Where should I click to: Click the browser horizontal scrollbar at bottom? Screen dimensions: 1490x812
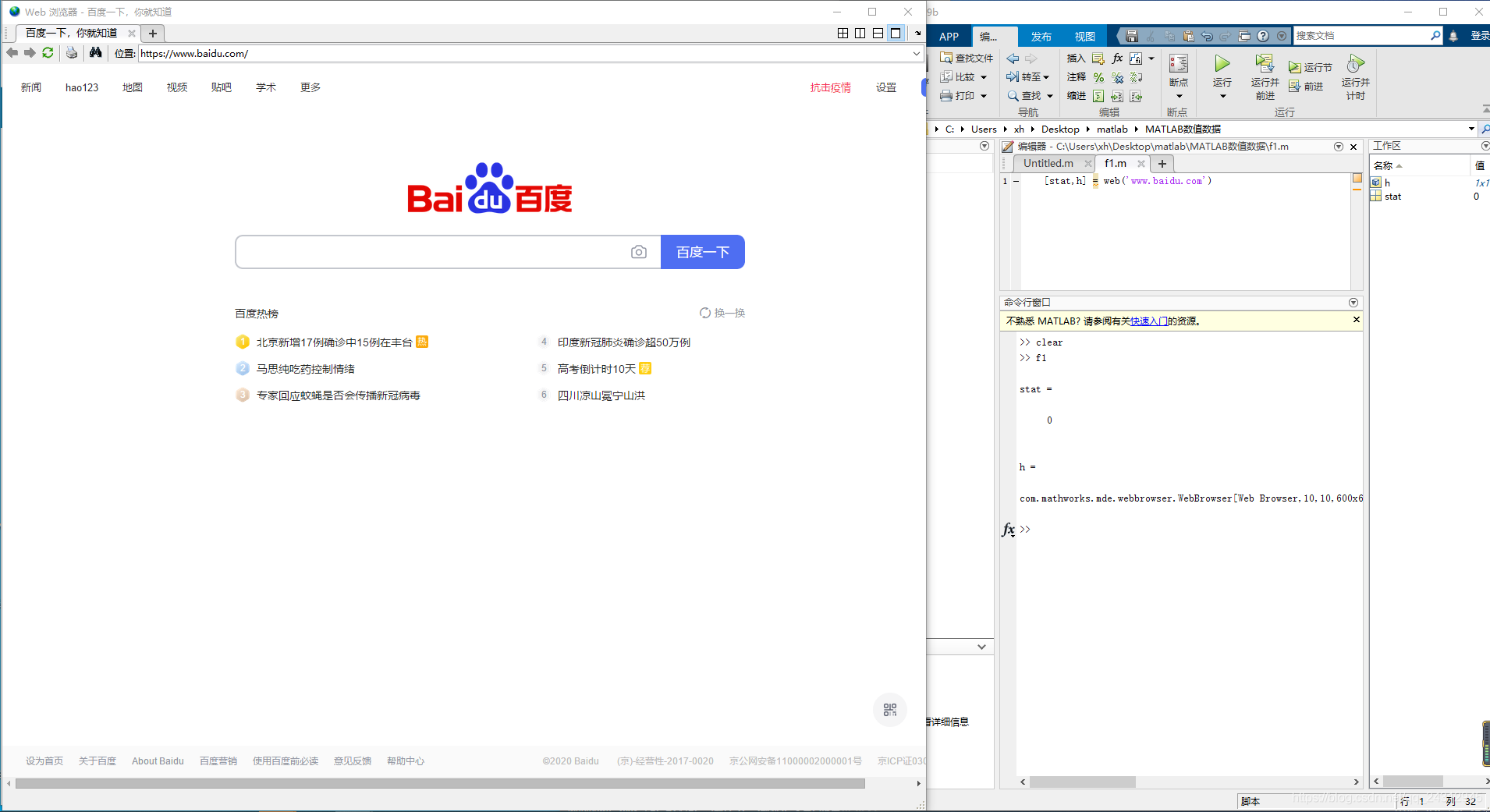[x=437, y=783]
